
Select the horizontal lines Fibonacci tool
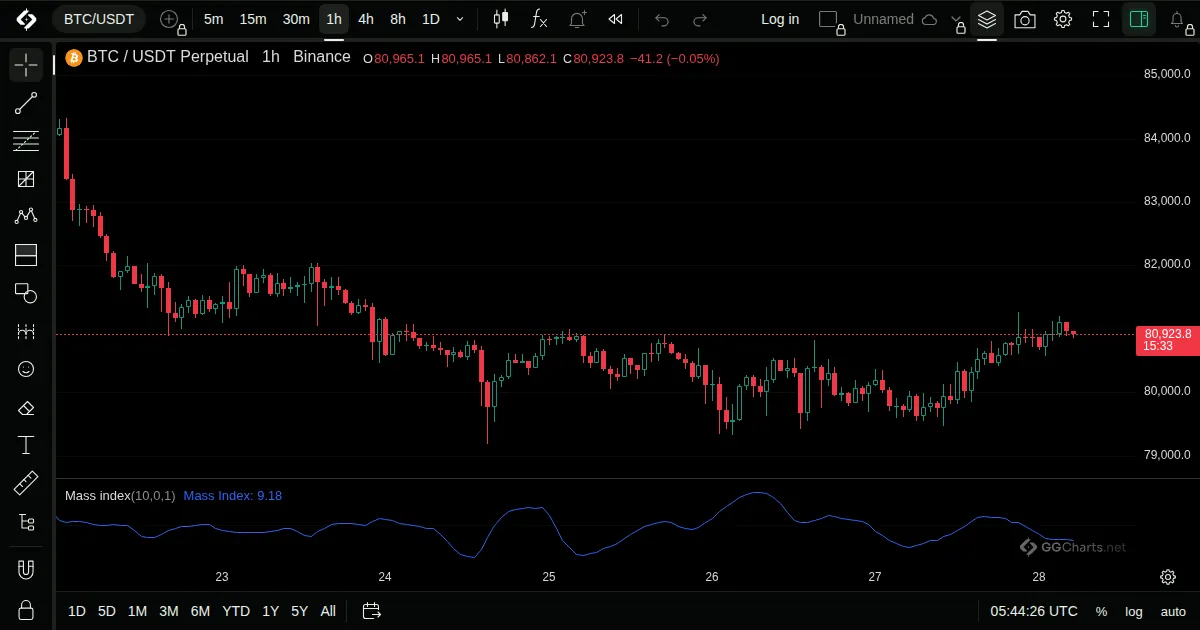[26, 141]
